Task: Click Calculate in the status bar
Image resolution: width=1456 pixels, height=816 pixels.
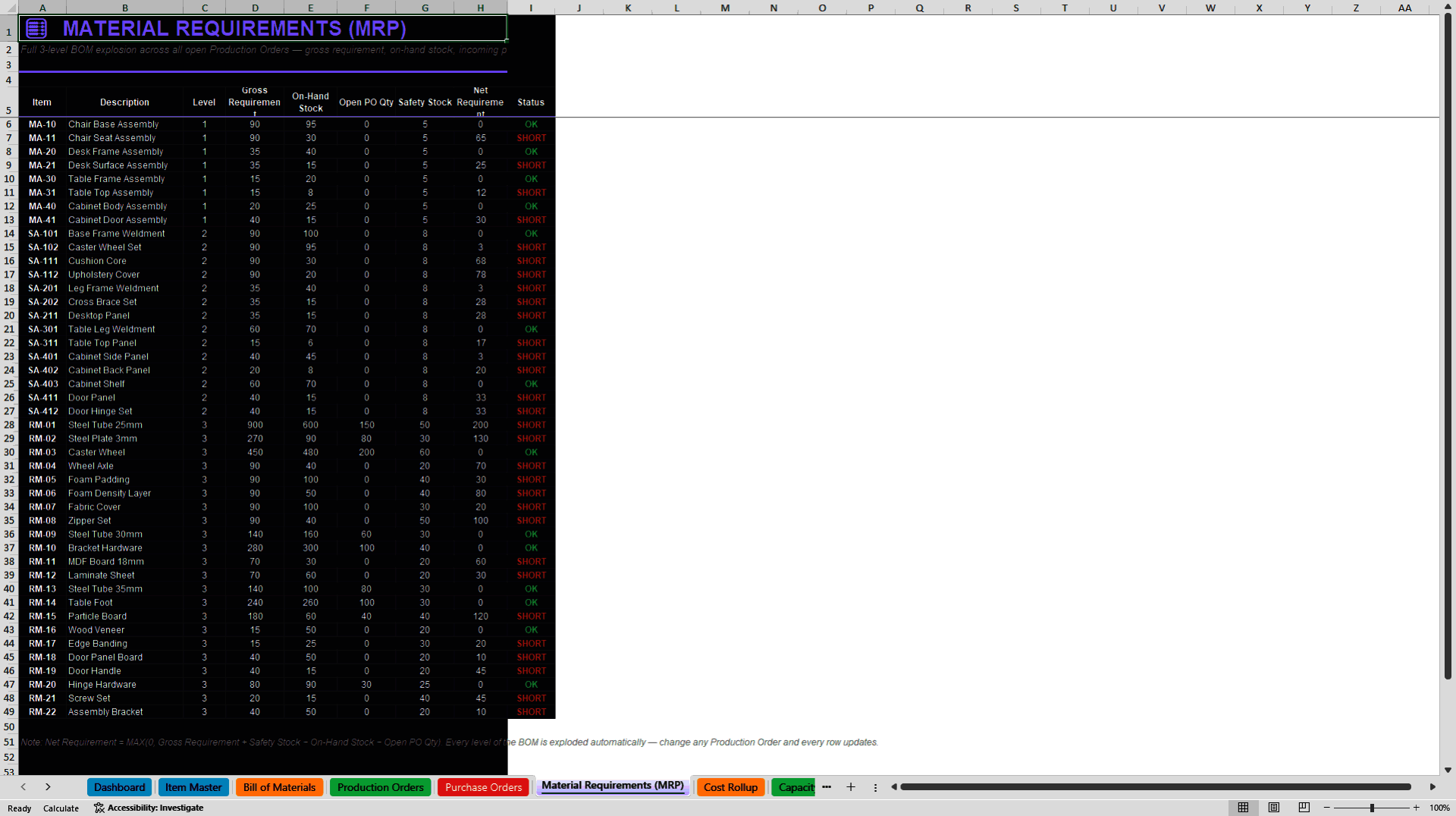Action: click(61, 808)
